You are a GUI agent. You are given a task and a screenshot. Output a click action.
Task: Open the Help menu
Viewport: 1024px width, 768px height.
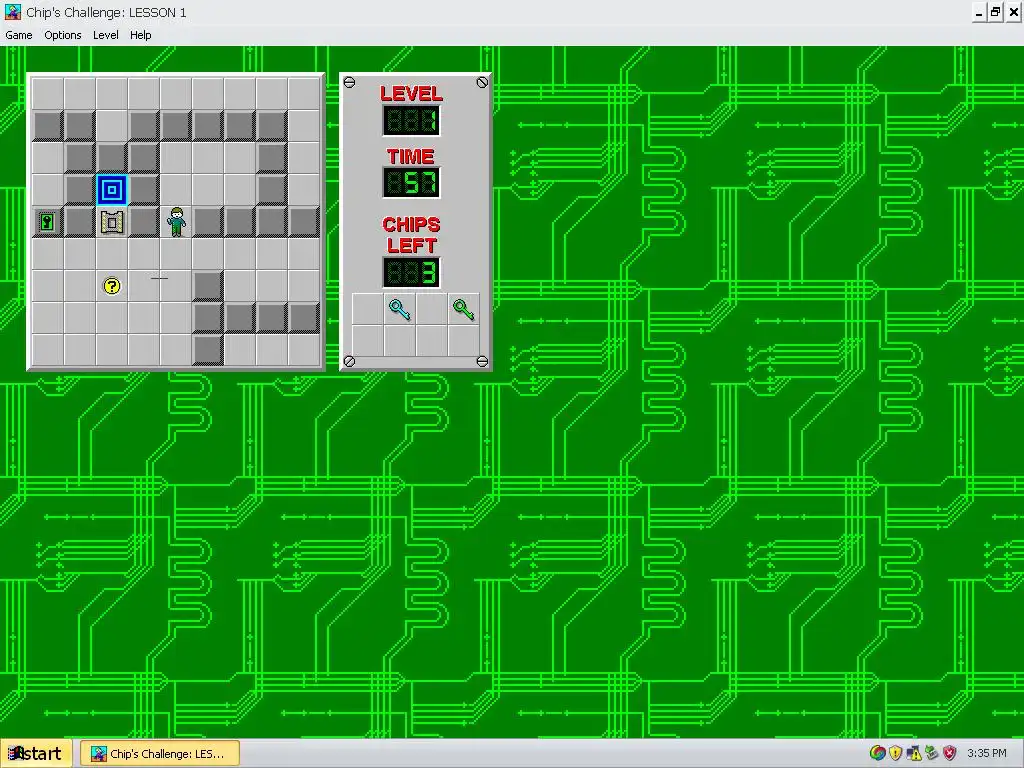point(140,35)
